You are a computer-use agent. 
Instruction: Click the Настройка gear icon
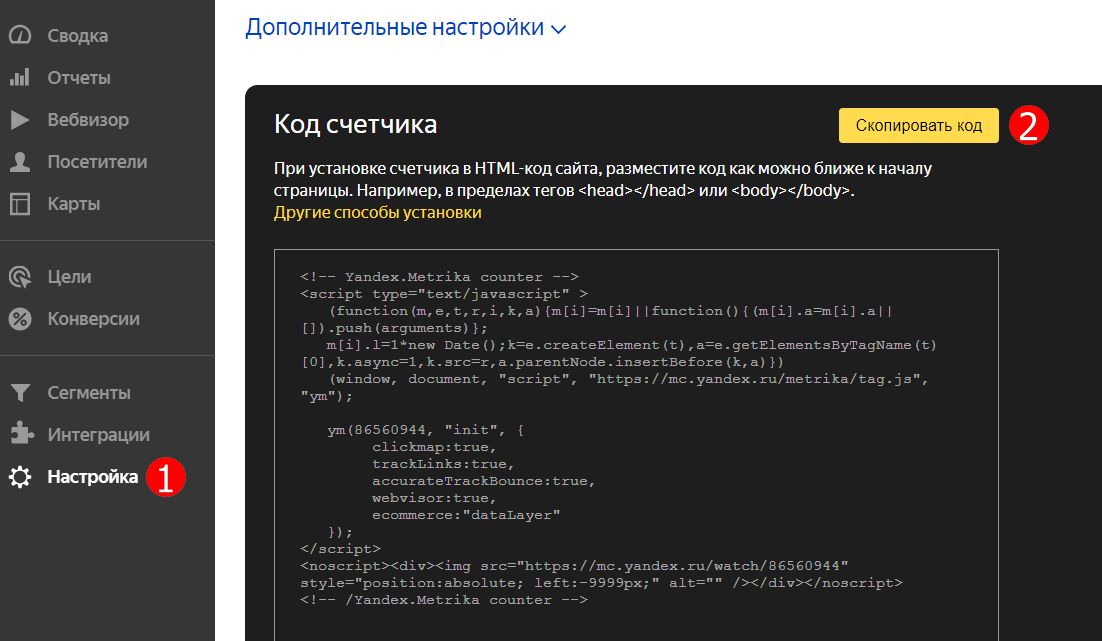[20, 477]
